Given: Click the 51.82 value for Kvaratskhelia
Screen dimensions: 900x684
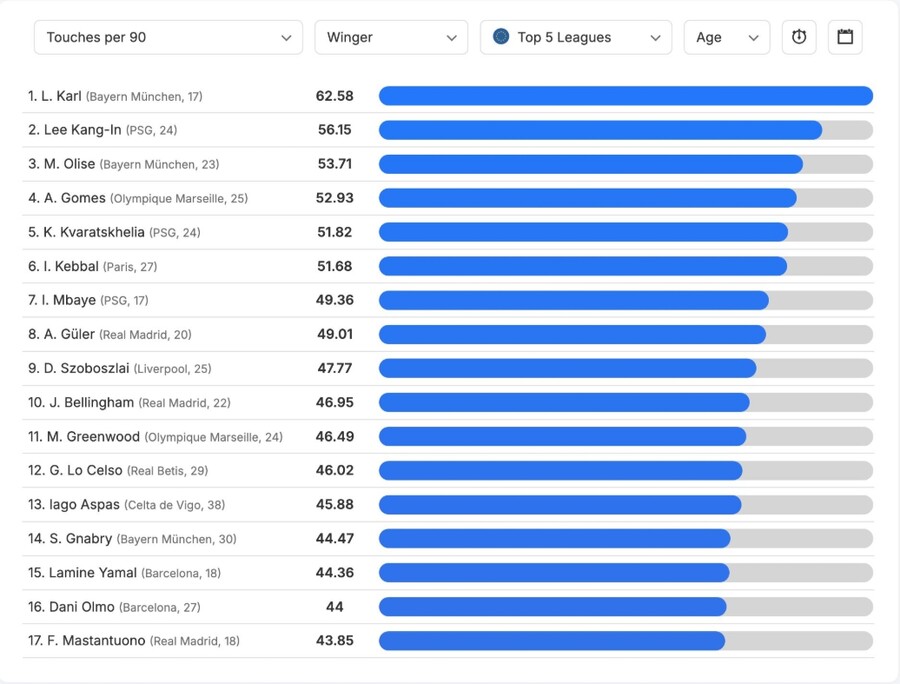Looking at the screenshot, I should pyautogui.click(x=335, y=232).
